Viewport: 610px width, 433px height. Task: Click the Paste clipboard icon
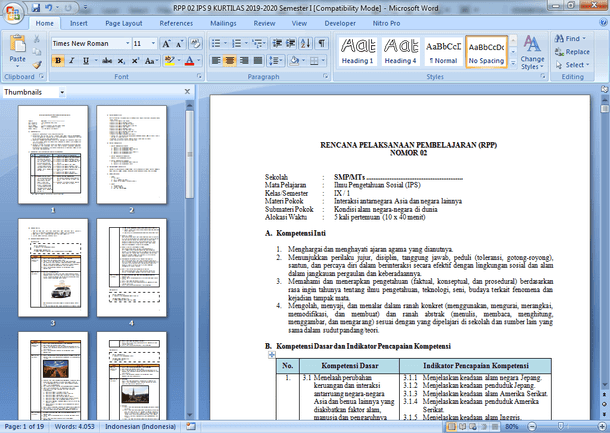18,44
